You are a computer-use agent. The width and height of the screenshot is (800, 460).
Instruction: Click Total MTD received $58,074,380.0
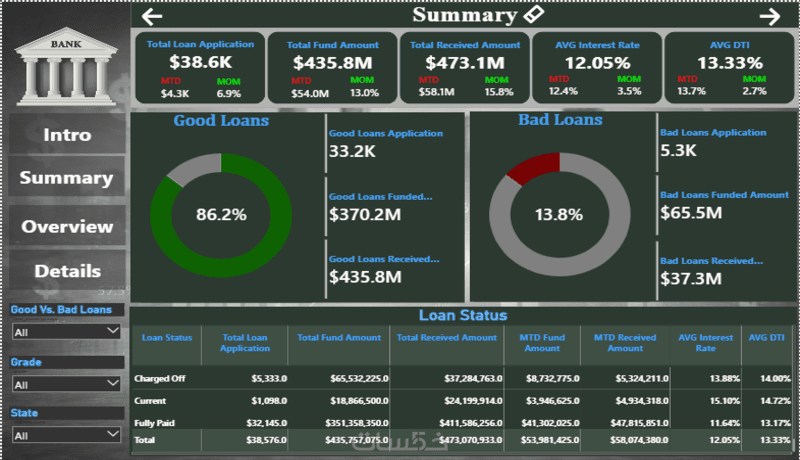click(639, 440)
